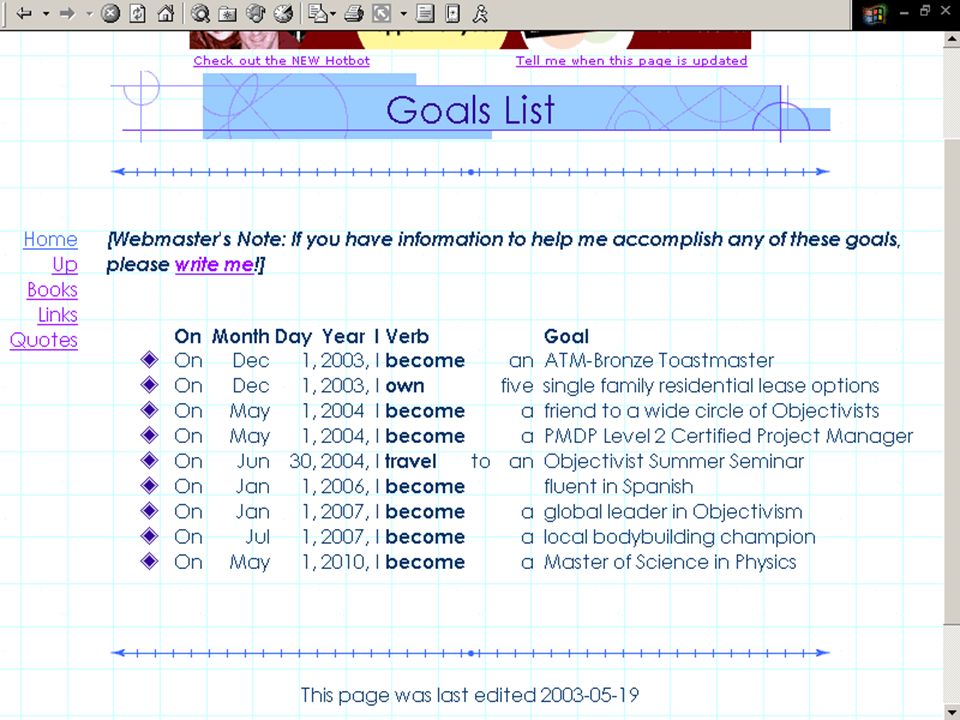Click the 'write me' email link
960x720 pixels.
214,264
